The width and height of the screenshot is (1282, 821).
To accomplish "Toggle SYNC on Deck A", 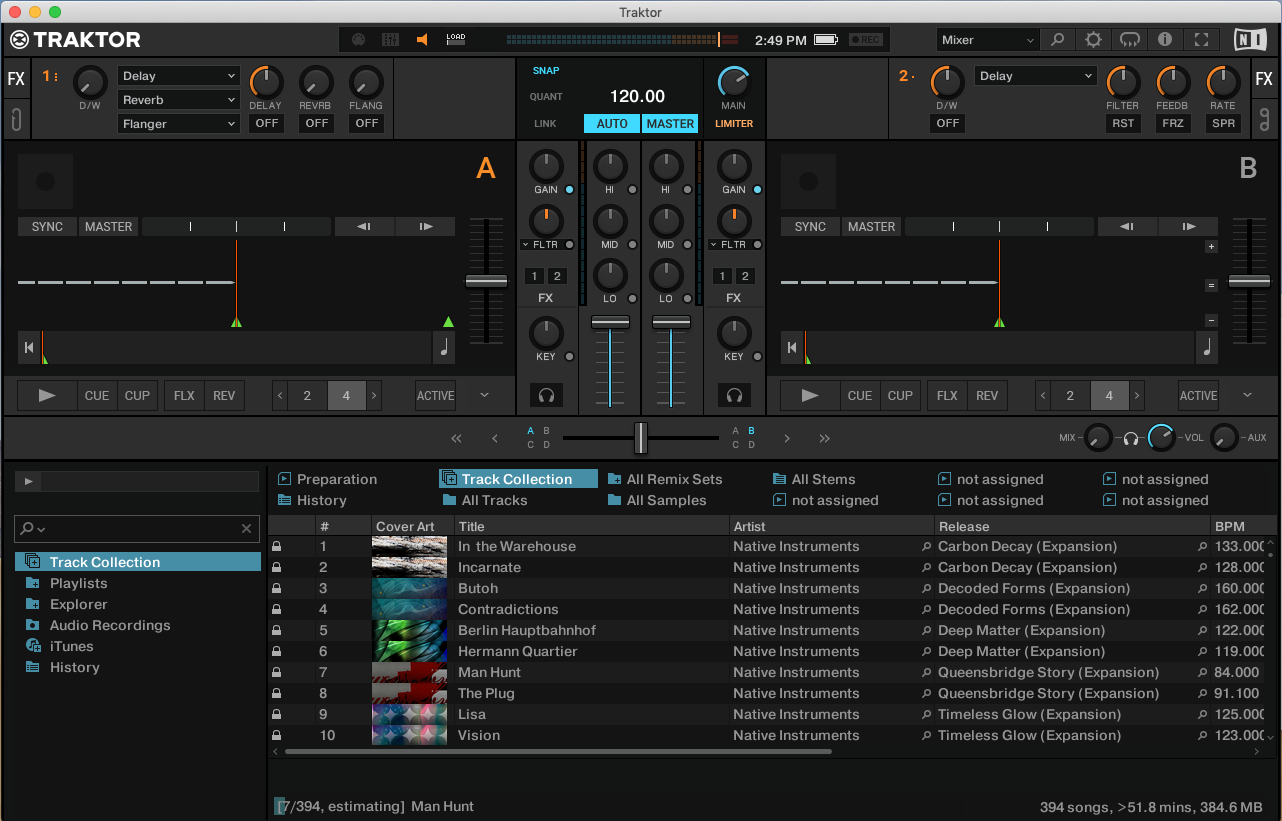I will point(47,227).
